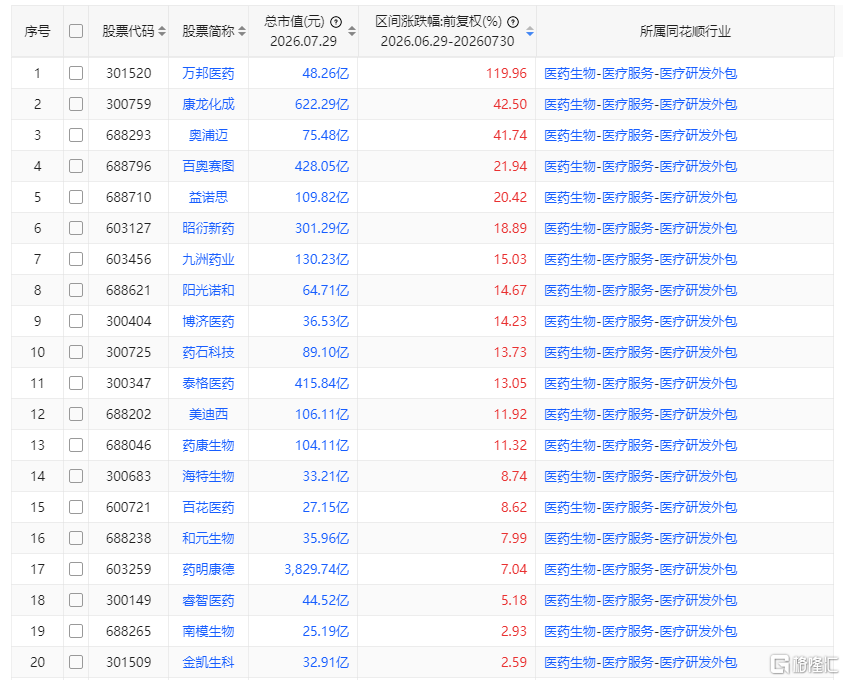Check the box for 金凯生科 row
The width and height of the screenshot is (845, 681).
pos(76,662)
